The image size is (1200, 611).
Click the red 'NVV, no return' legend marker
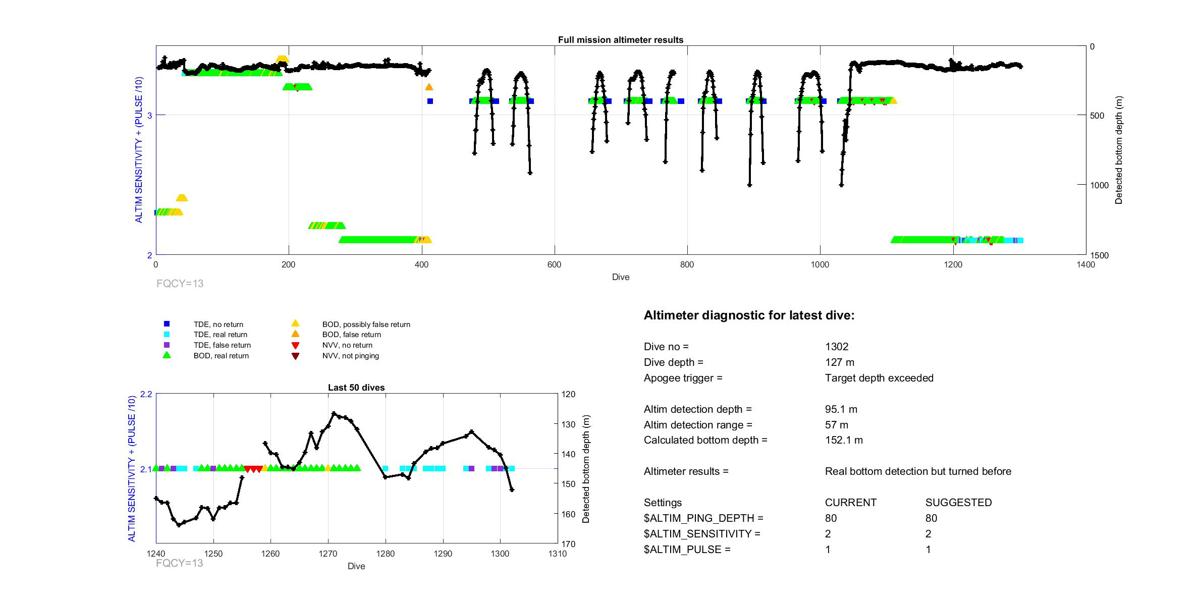(295, 345)
